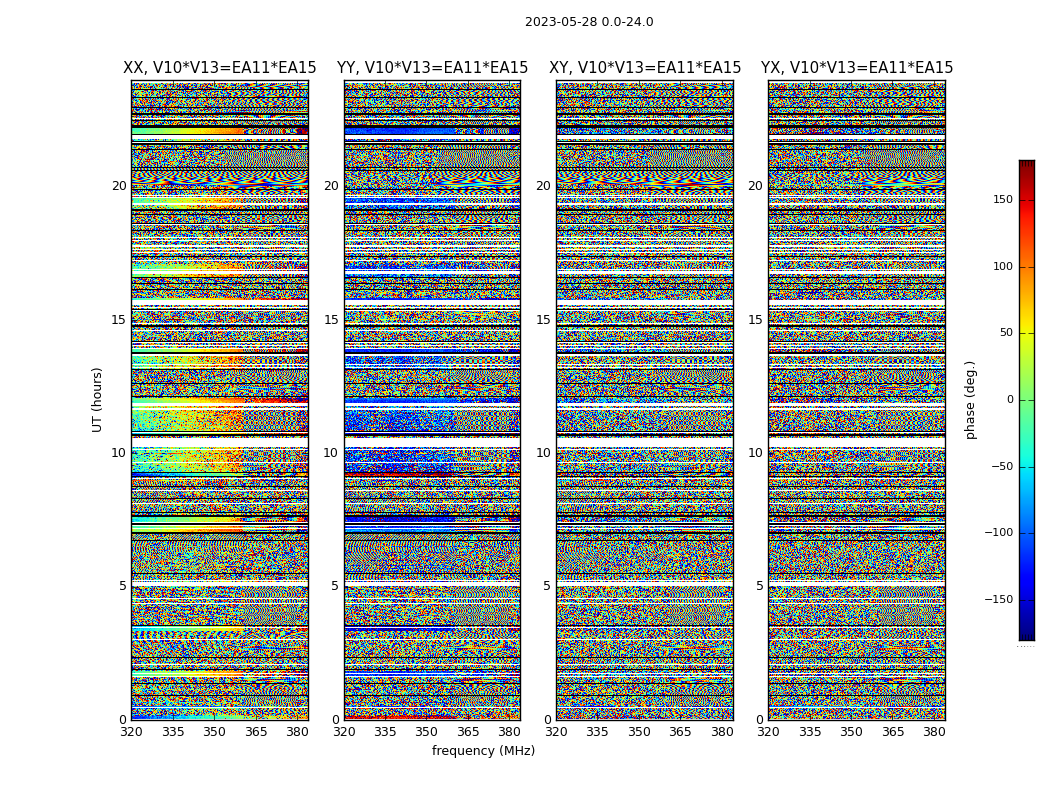This screenshot has width=1050, height=800.
Task: Click the XY, V10*V13=EA11*EA15 panel title
Action: (645, 68)
